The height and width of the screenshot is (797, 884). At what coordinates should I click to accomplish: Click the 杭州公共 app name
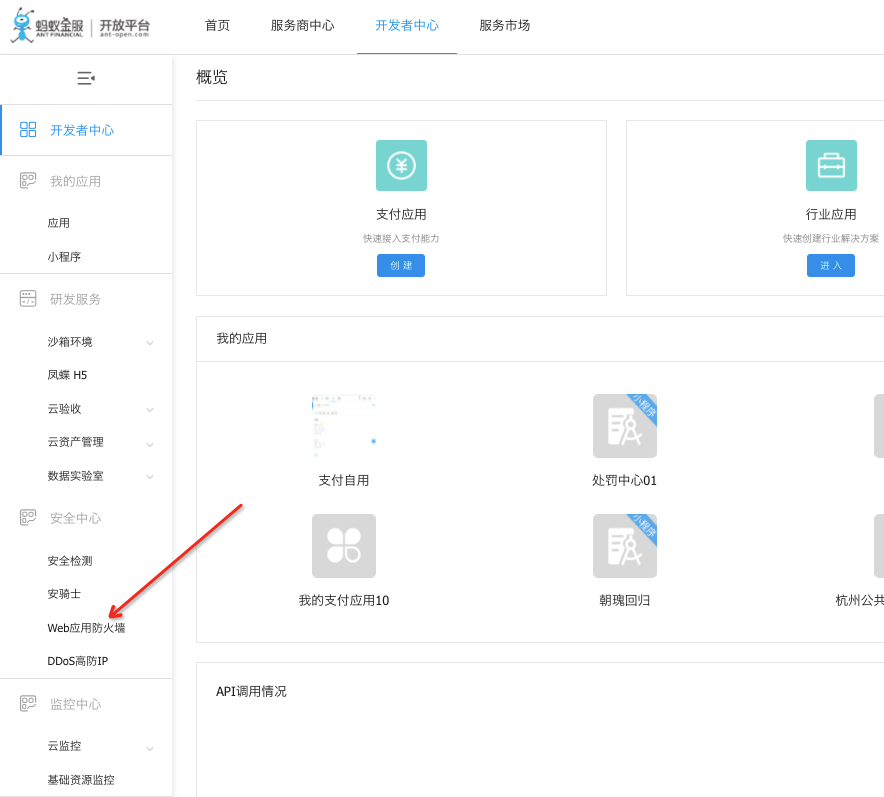860,600
